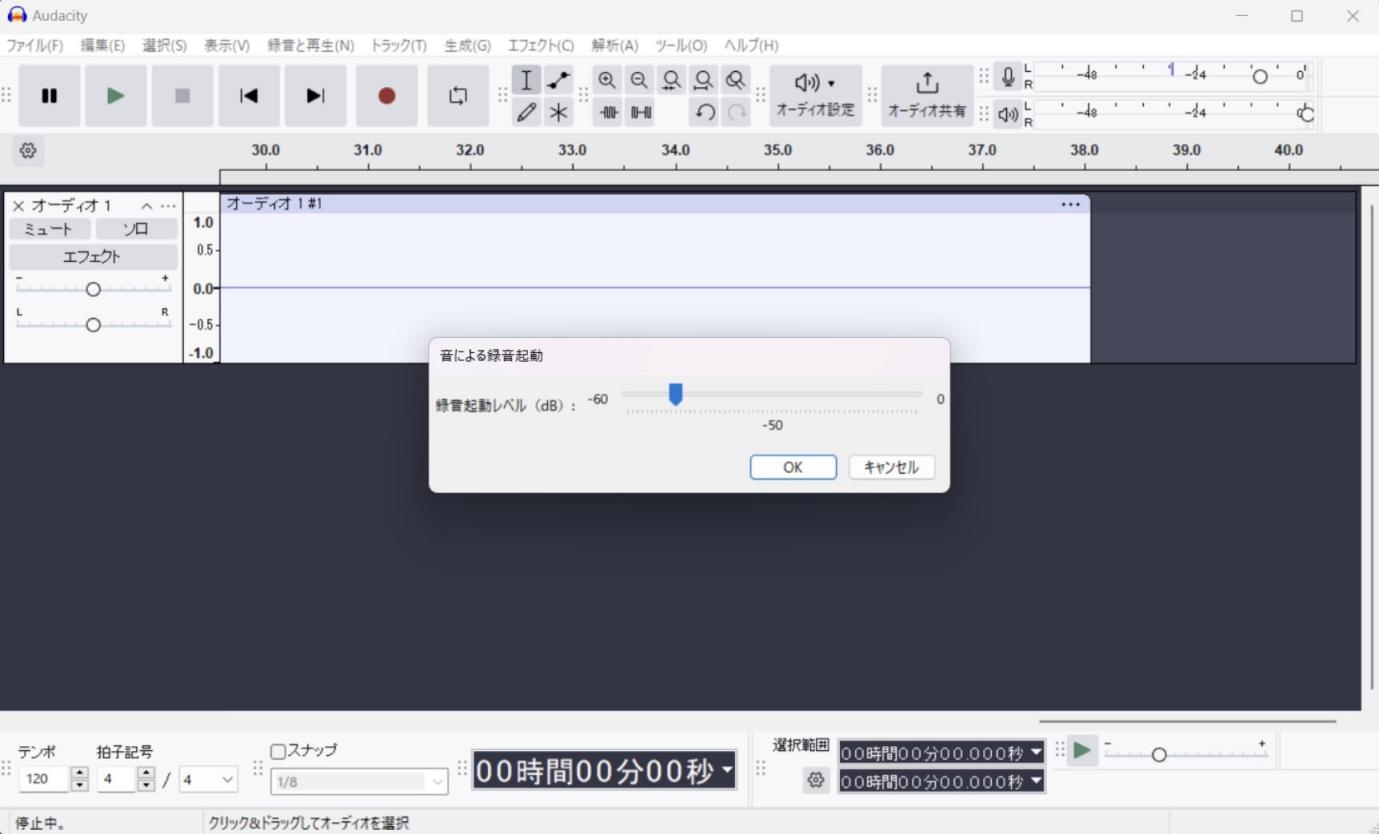Expand the time signature denominator dropdown
This screenshot has height=834, width=1379.
pyautogui.click(x=208, y=779)
